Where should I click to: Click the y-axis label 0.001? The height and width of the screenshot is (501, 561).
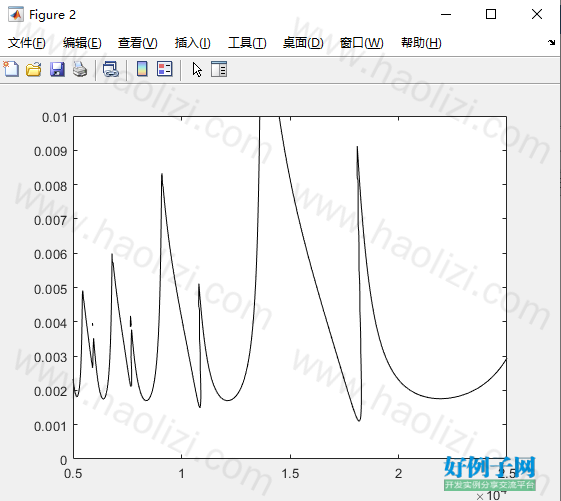coord(50,426)
